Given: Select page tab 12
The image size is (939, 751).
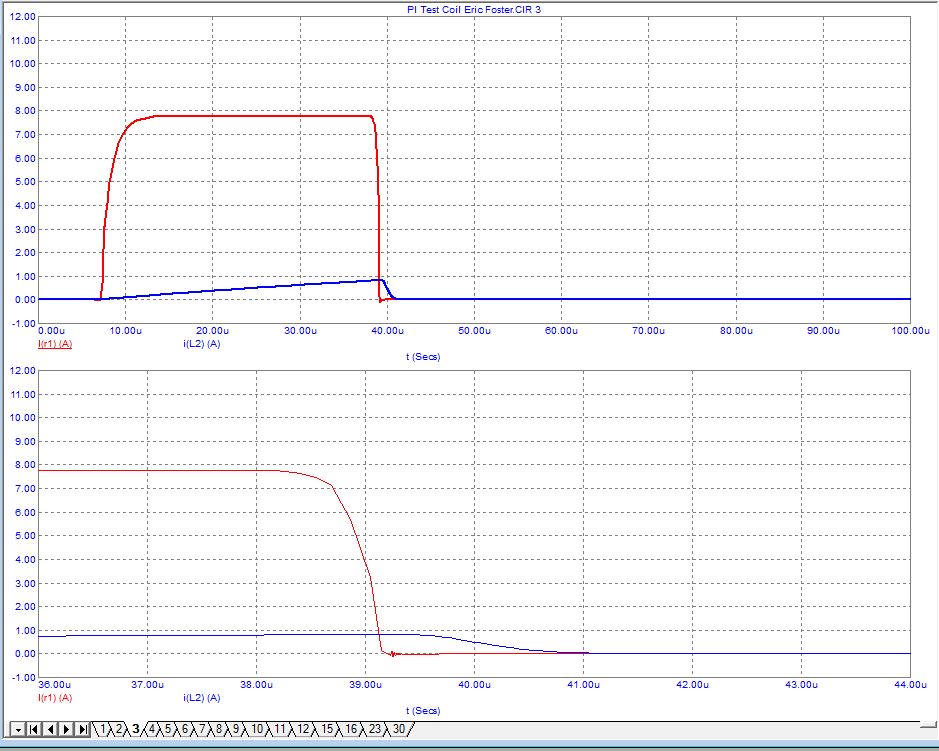Looking at the screenshot, I should click(304, 729).
